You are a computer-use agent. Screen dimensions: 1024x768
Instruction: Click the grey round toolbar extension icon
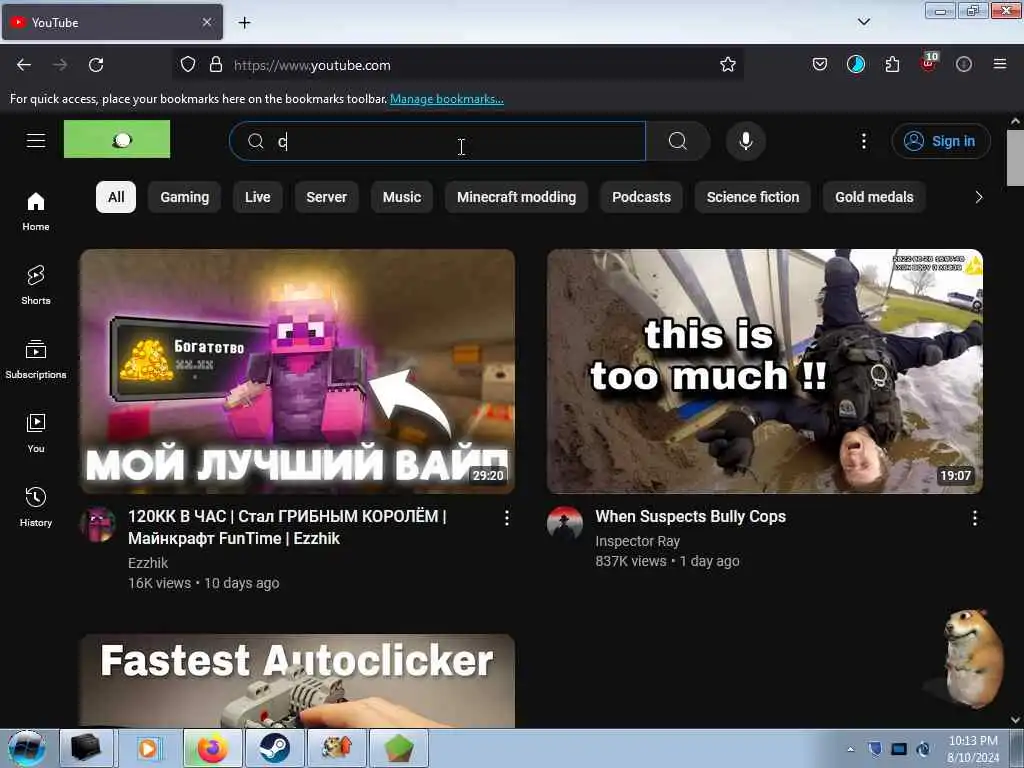click(x=964, y=65)
